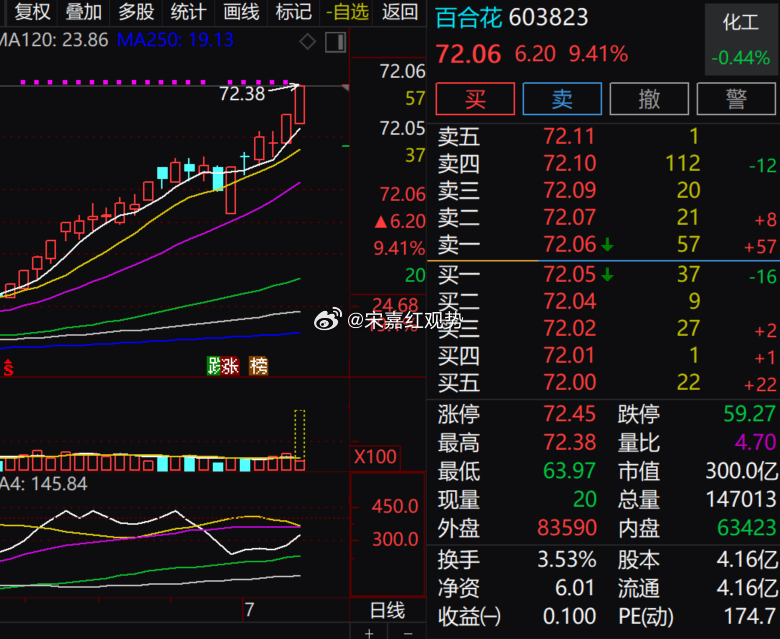Click the latest red candlestick on chart

[x=299, y=104]
